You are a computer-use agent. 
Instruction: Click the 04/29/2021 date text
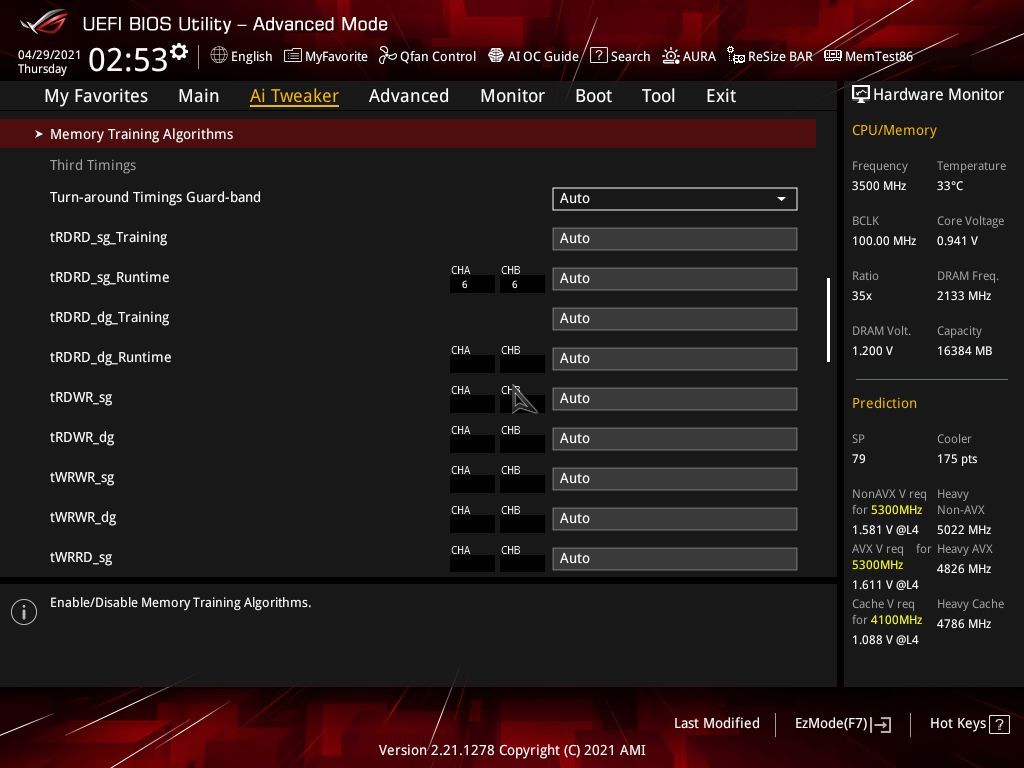point(49,54)
